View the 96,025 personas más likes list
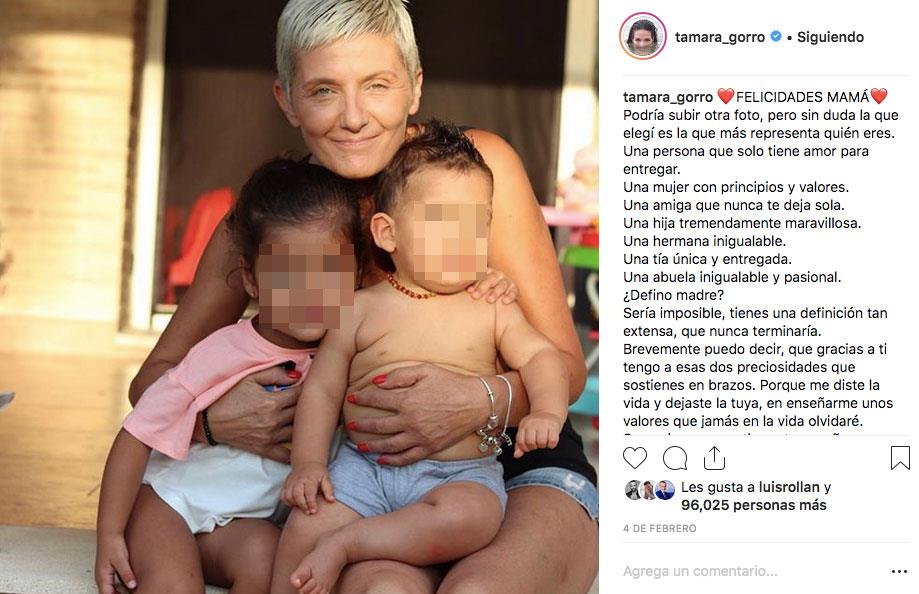 click(754, 505)
